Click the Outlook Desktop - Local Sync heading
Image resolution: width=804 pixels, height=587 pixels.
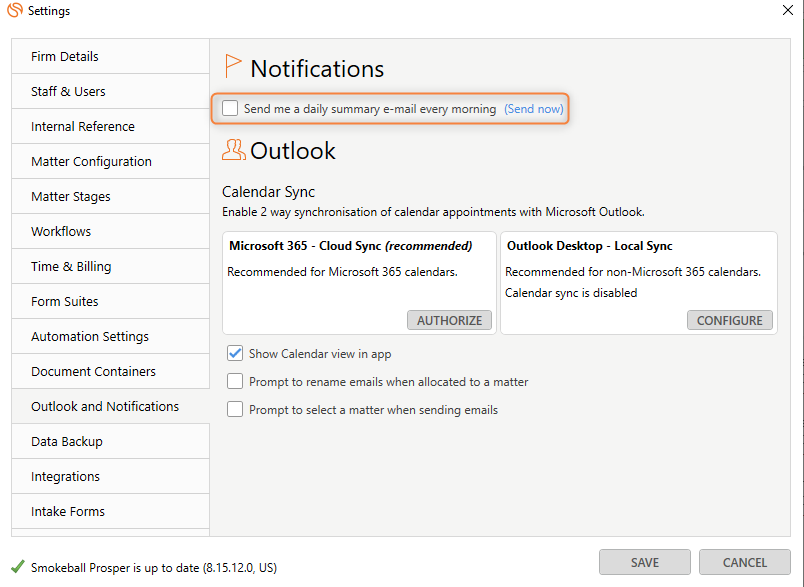point(589,246)
